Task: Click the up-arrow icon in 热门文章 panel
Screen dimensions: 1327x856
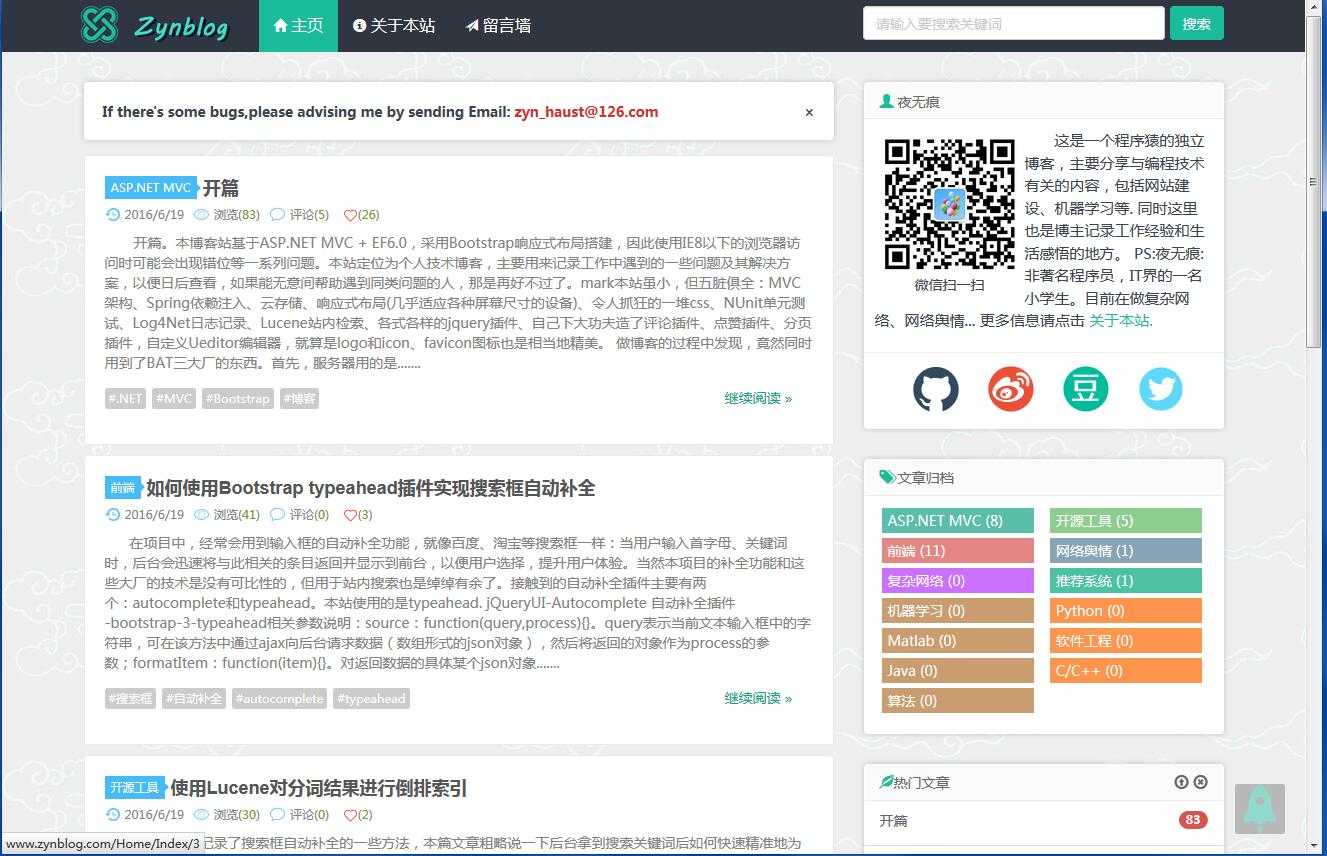Action: 1181,782
